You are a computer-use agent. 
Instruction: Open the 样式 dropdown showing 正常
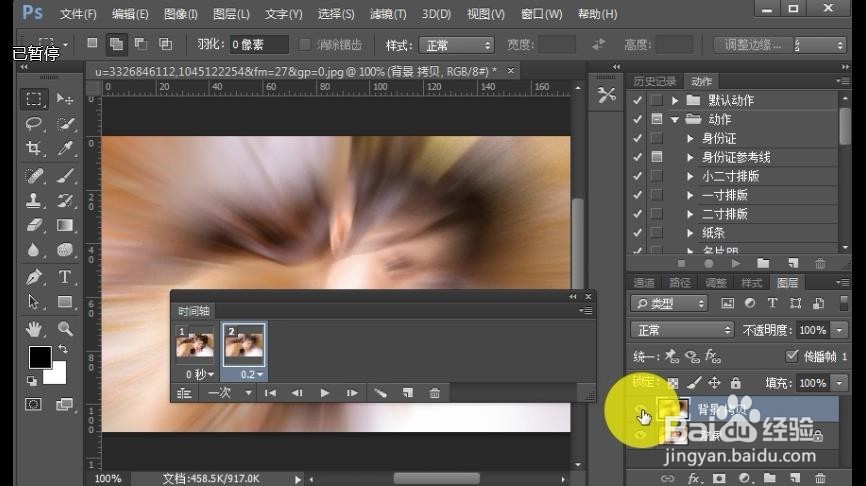(x=456, y=45)
